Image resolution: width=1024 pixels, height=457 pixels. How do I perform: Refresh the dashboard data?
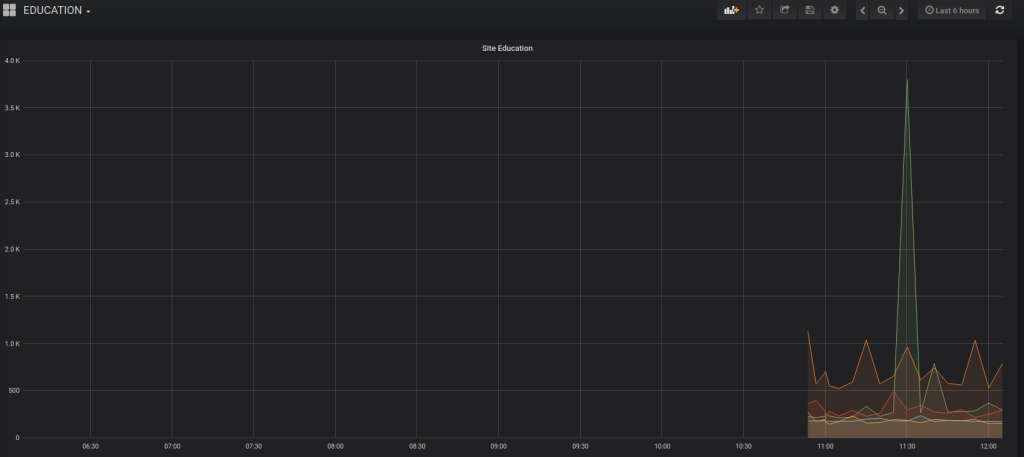point(999,10)
